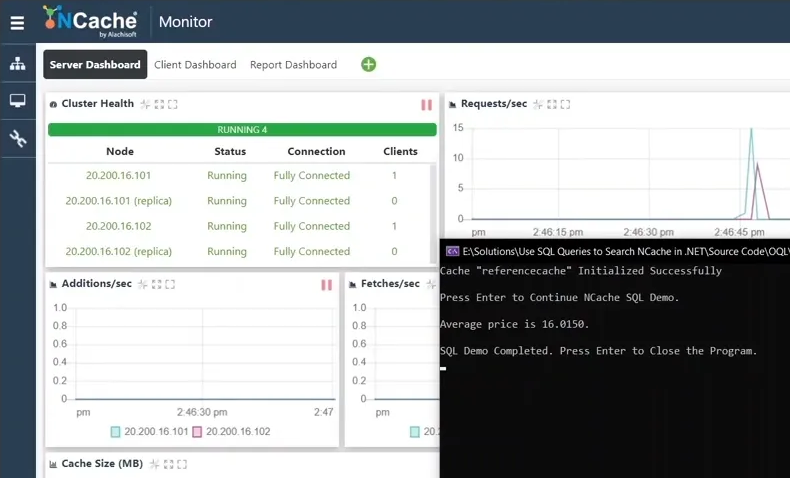Click corner-brackets fullscreen icon on Cluster Health
This screenshot has height=478, width=790.
pyautogui.click(x=173, y=104)
